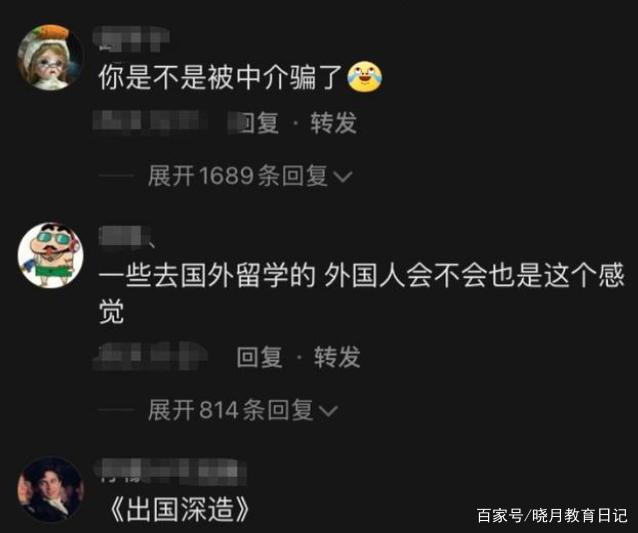The width and height of the screenshot is (638, 533).
Task: Select the comment text 你是不是被中介骗了
Action: coord(220,77)
